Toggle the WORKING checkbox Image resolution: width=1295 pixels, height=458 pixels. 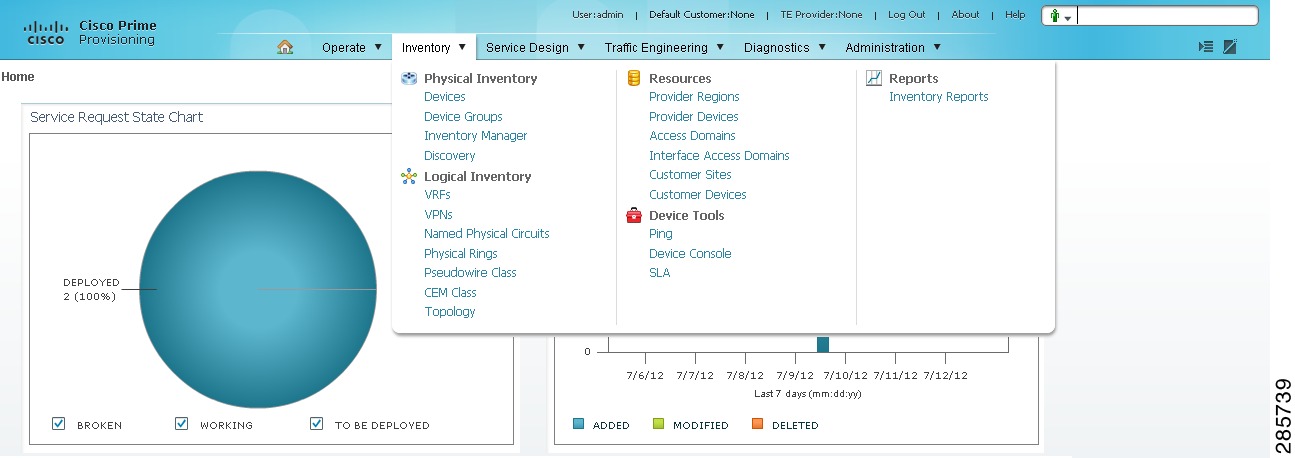(x=181, y=424)
